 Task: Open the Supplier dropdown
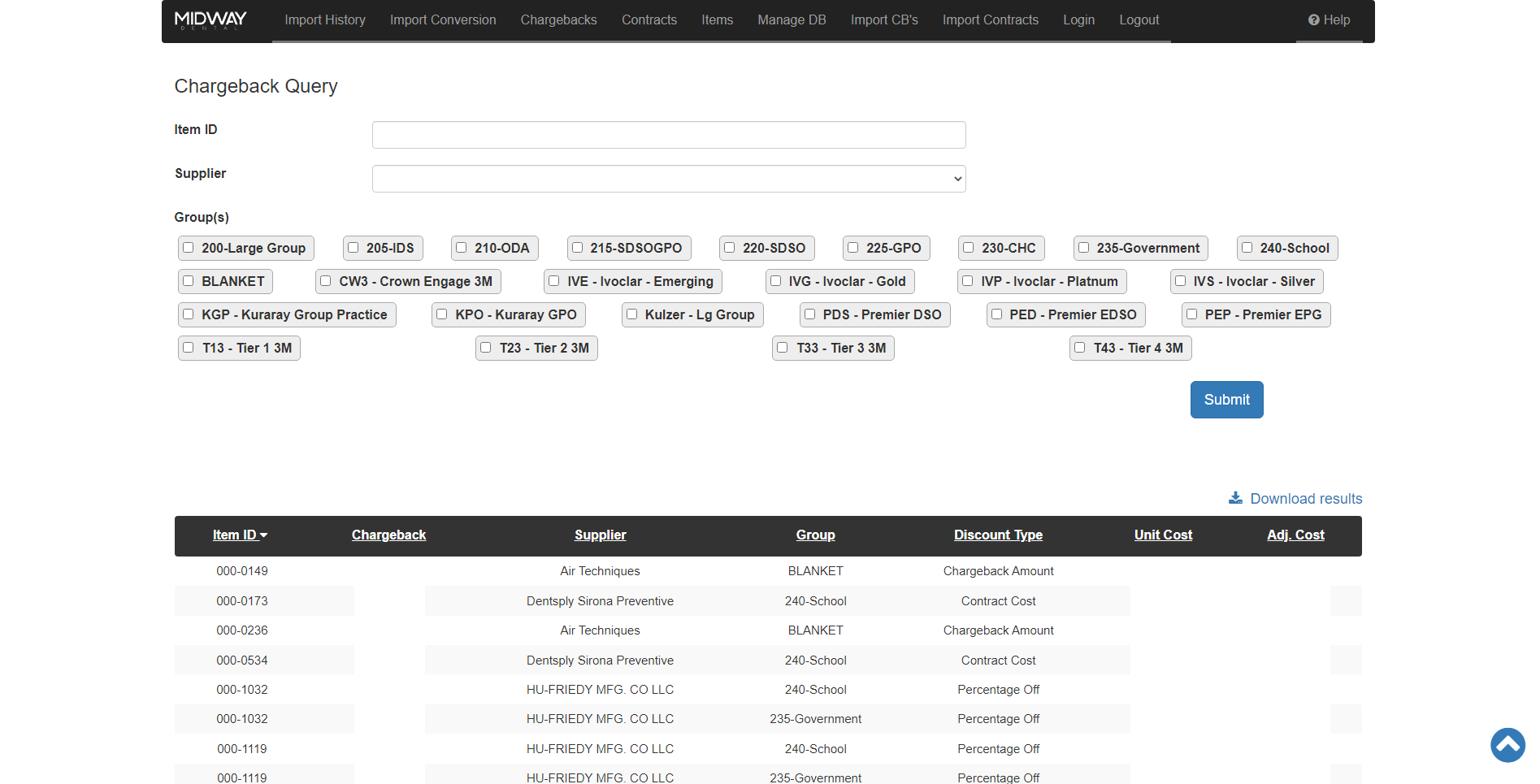click(668, 179)
